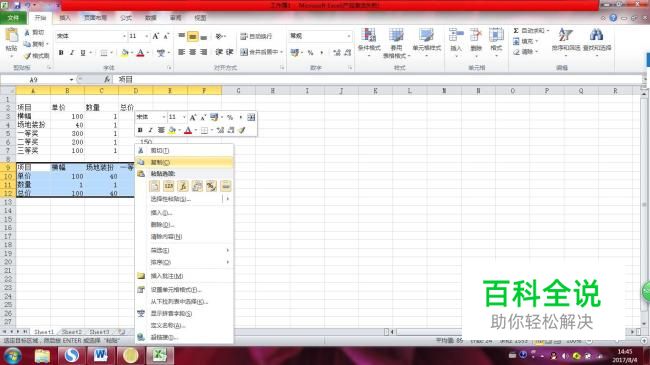Viewport: 650px width, 365px height.
Task: Click mini toolbar font color A button
Action: tap(188, 130)
